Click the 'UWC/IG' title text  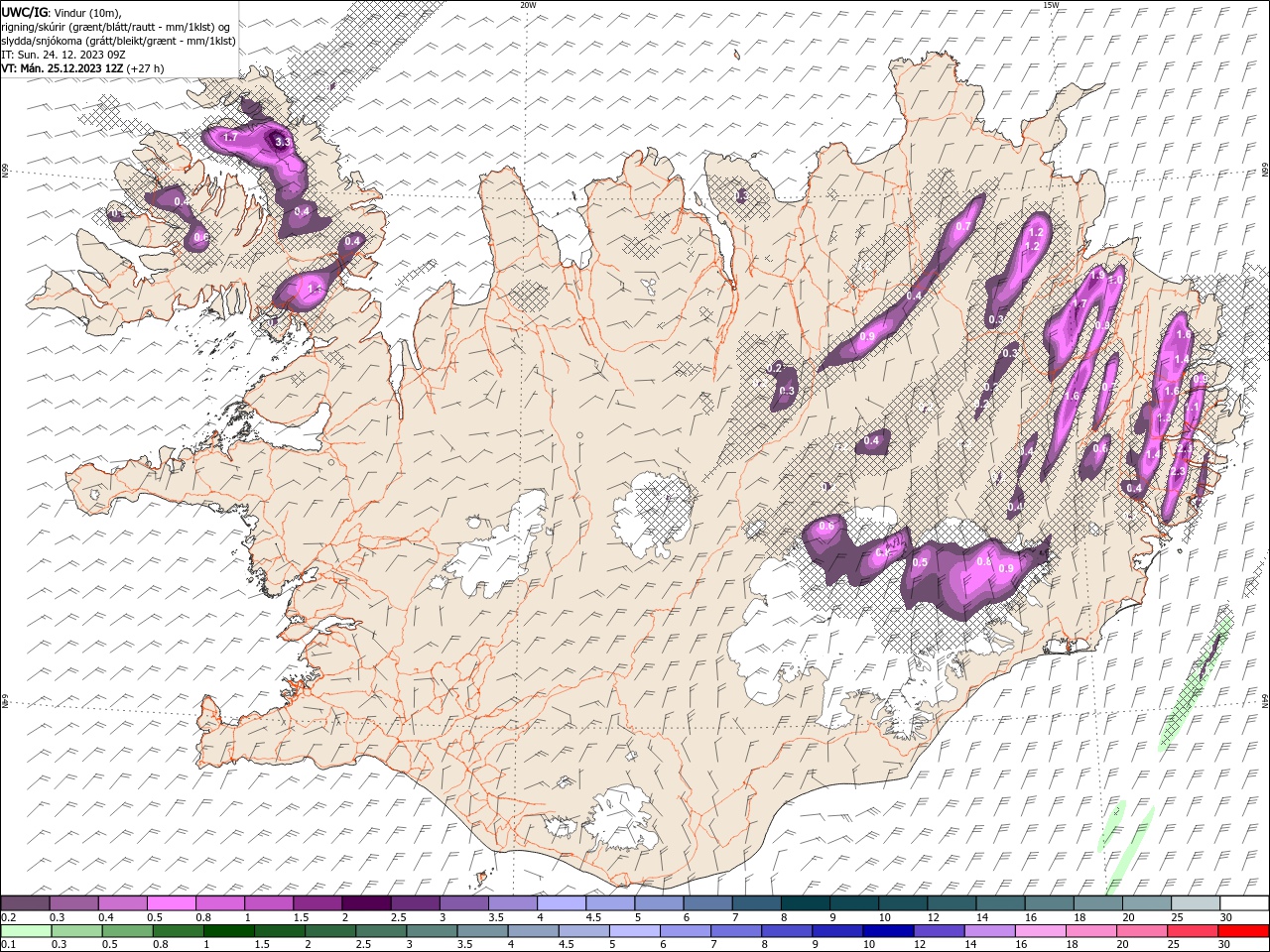click(x=23, y=12)
